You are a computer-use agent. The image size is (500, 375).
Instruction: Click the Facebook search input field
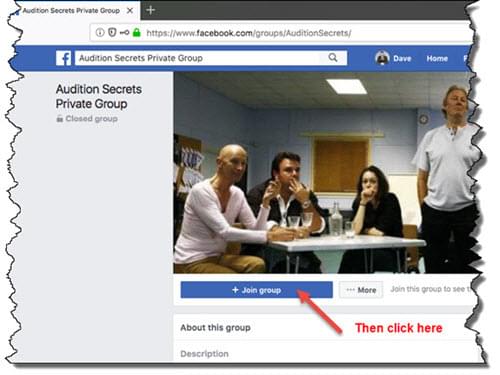tap(211, 58)
